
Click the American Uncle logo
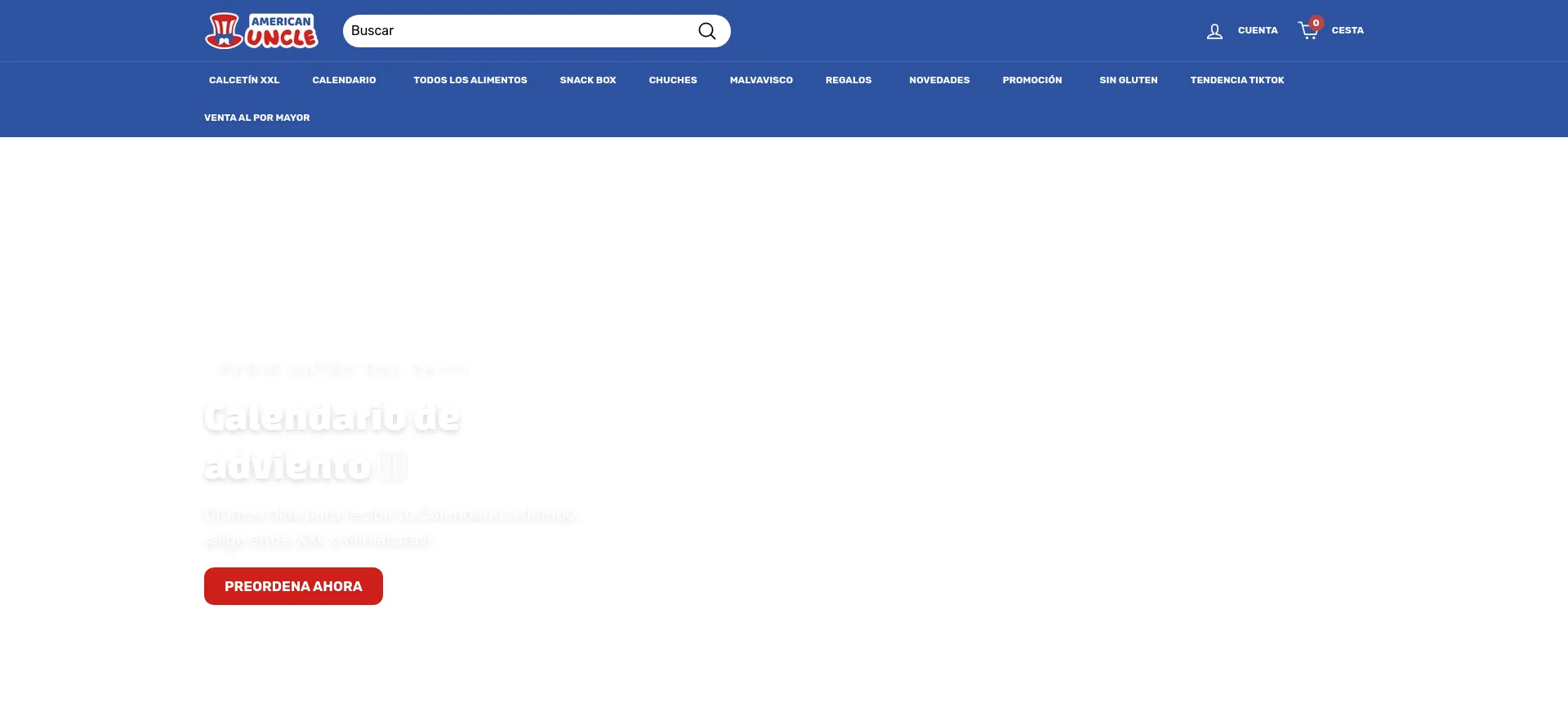click(261, 31)
